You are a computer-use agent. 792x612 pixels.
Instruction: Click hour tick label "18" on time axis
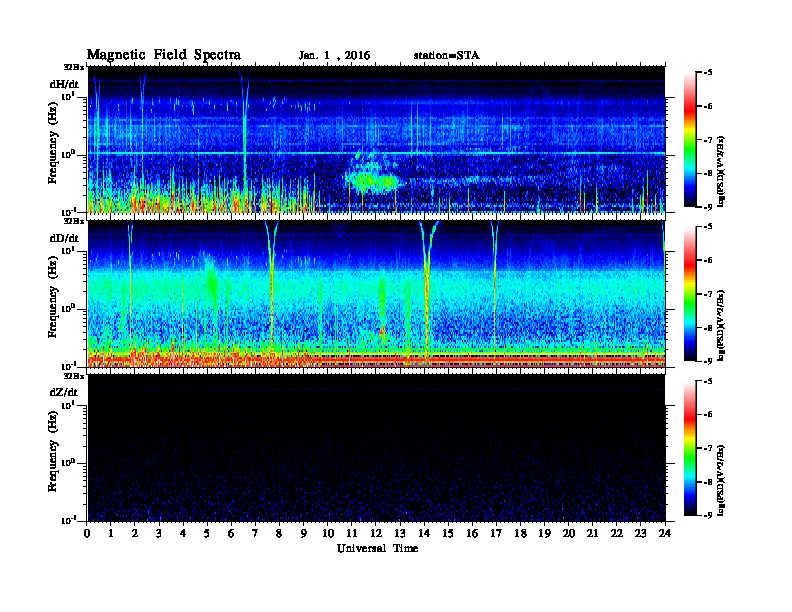tap(520, 533)
